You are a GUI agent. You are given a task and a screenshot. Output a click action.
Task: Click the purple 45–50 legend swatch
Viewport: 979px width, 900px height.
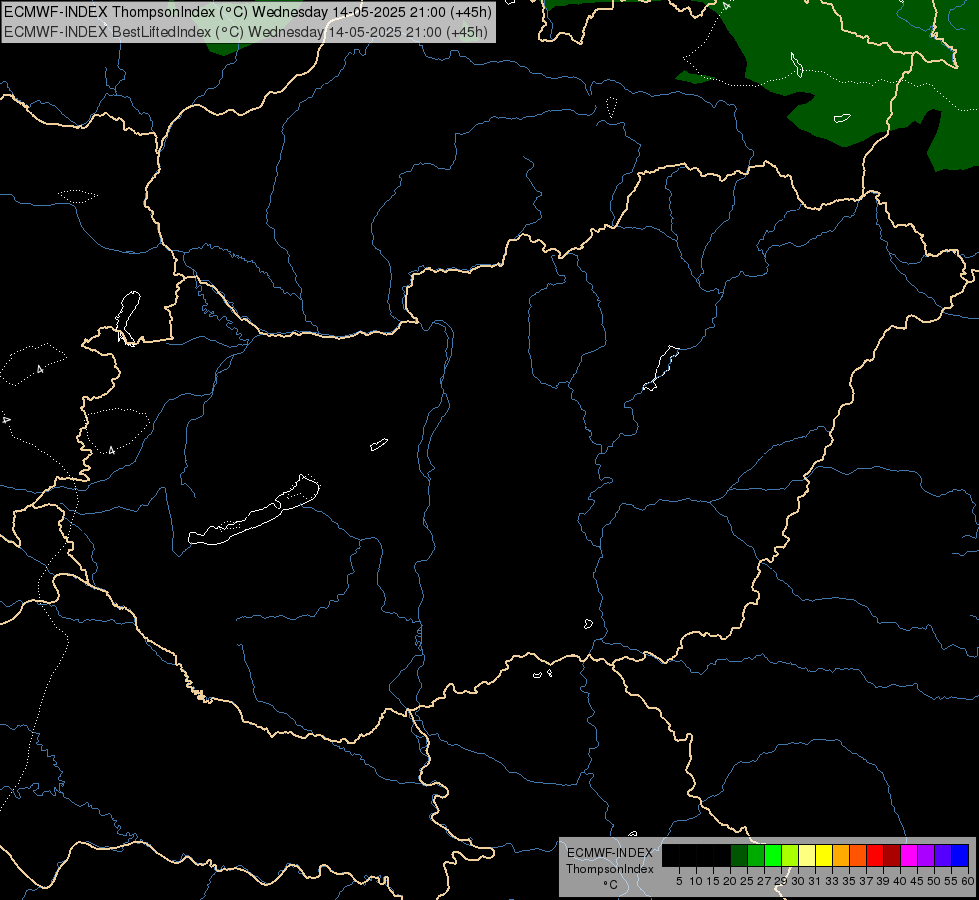[926, 855]
